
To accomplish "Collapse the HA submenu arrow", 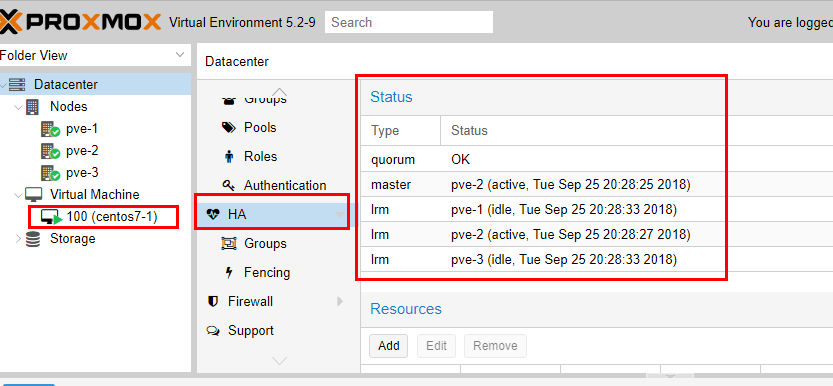I will click(x=339, y=215).
